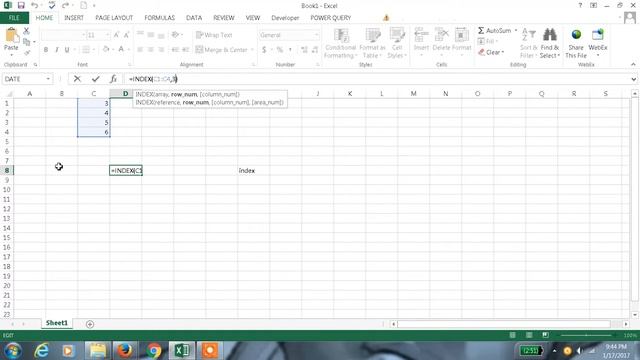
Task: Toggle Italic formatting button
Action: pyautogui.click(x=56, y=49)
